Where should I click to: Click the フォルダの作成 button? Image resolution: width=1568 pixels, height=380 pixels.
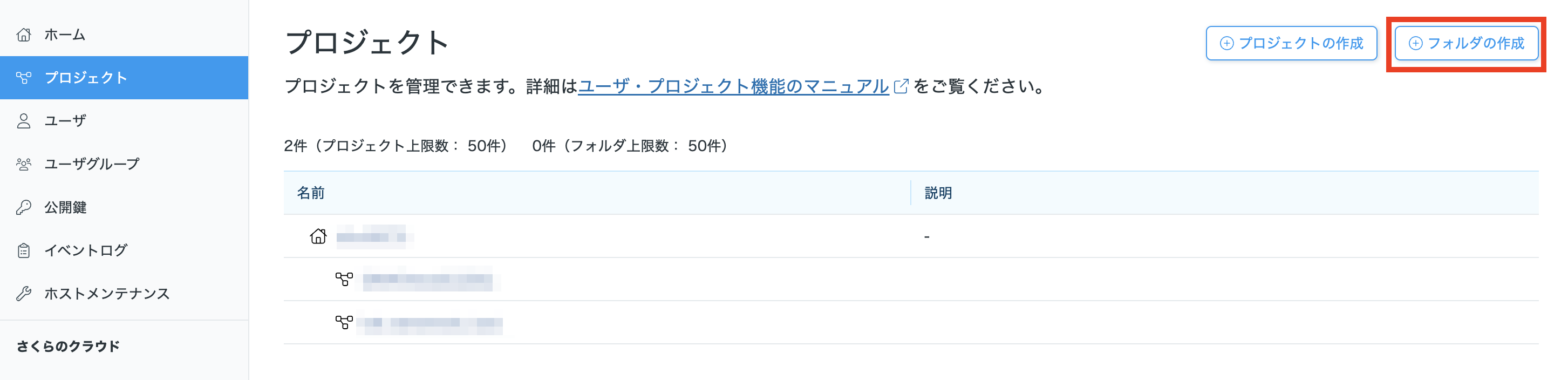pyautogui.click(x=1465, y=43)
